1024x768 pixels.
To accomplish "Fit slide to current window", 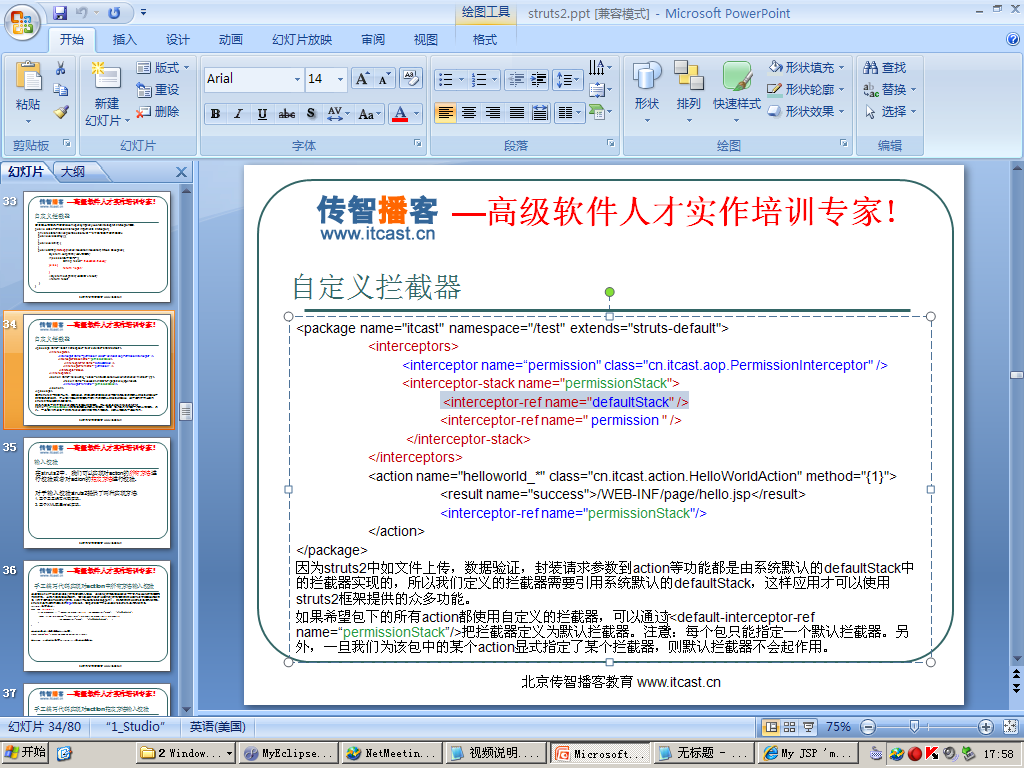I will 1010,726.
